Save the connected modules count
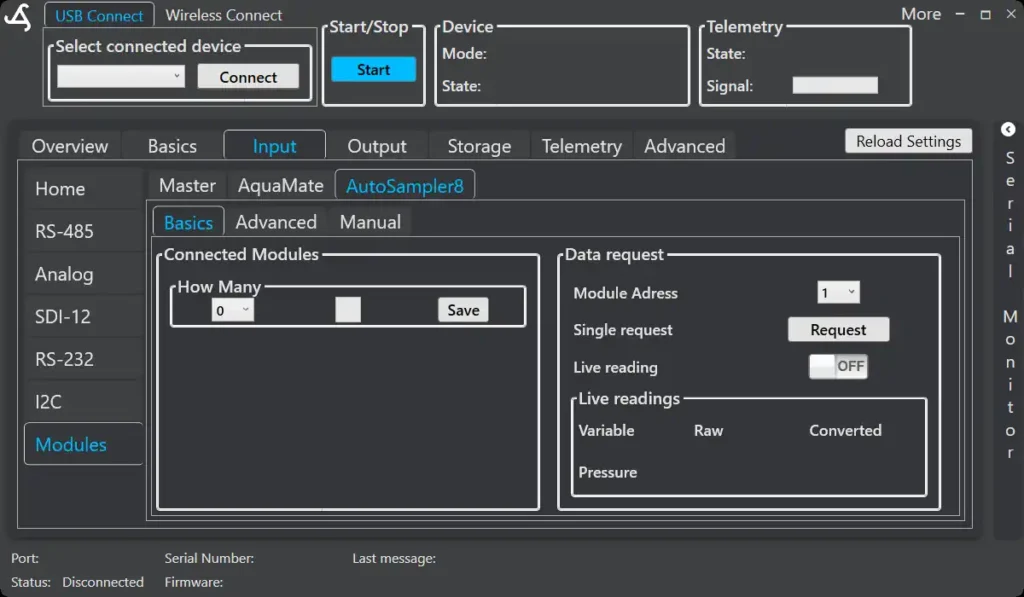The height and width of the screenshot is (597, 1024). pos(463,310)
